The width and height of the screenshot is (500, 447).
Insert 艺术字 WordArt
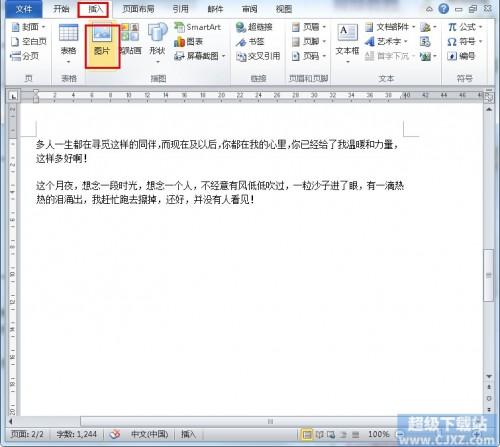click(x=387, y=42)
